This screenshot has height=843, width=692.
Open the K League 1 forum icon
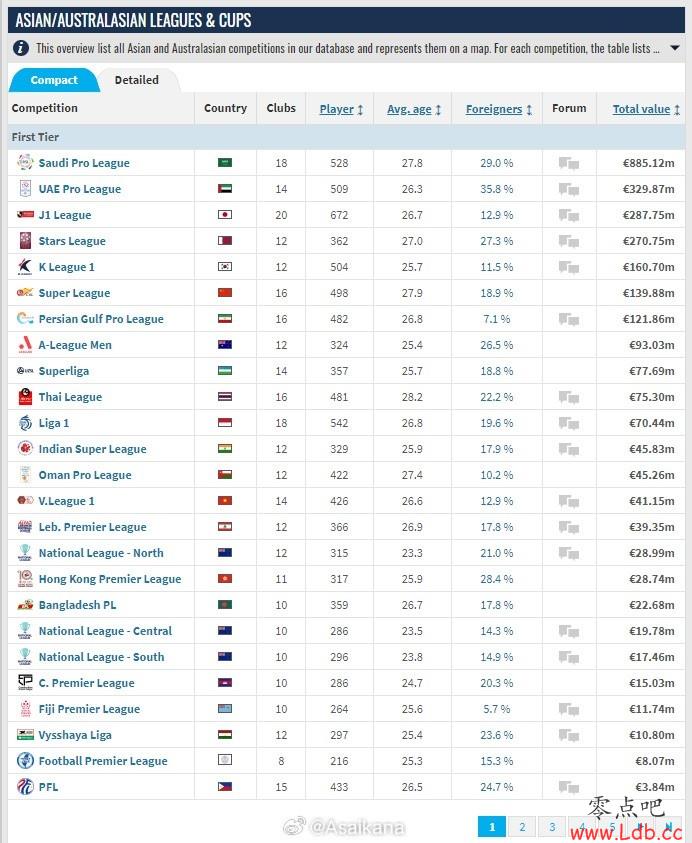pos(568,267)
